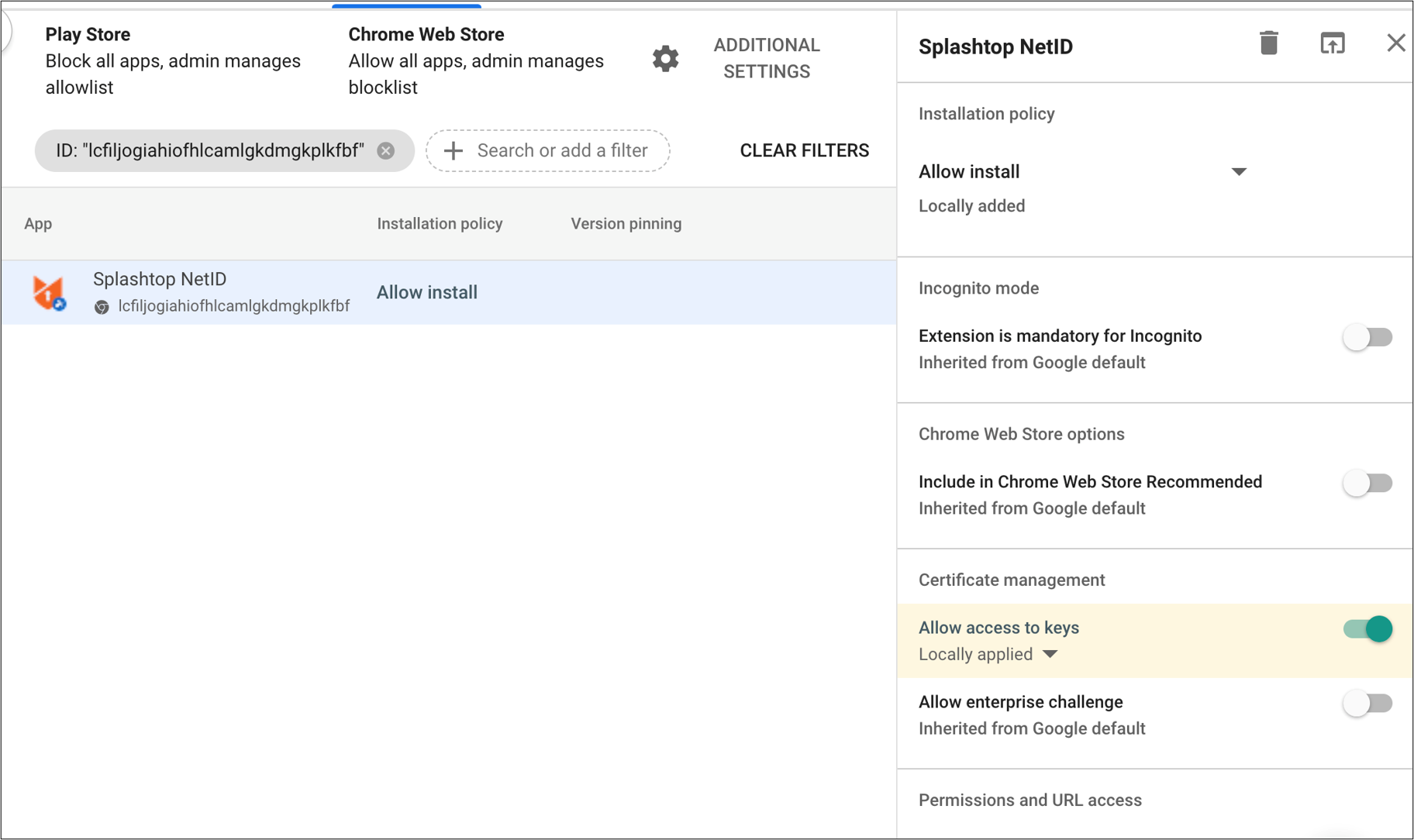Click the Locally added label
The height and width of the screenshot is (840, 1414).
tap(971, 206)
